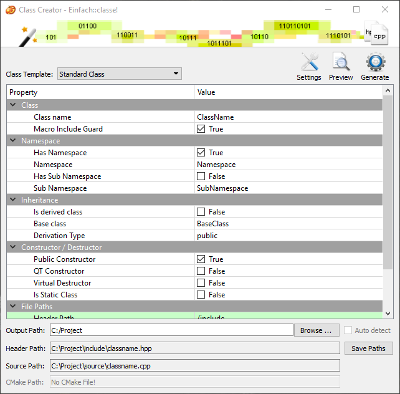Toggle the Auto detect checkbox
400x394 pixels.
click(x=348, y=330)
